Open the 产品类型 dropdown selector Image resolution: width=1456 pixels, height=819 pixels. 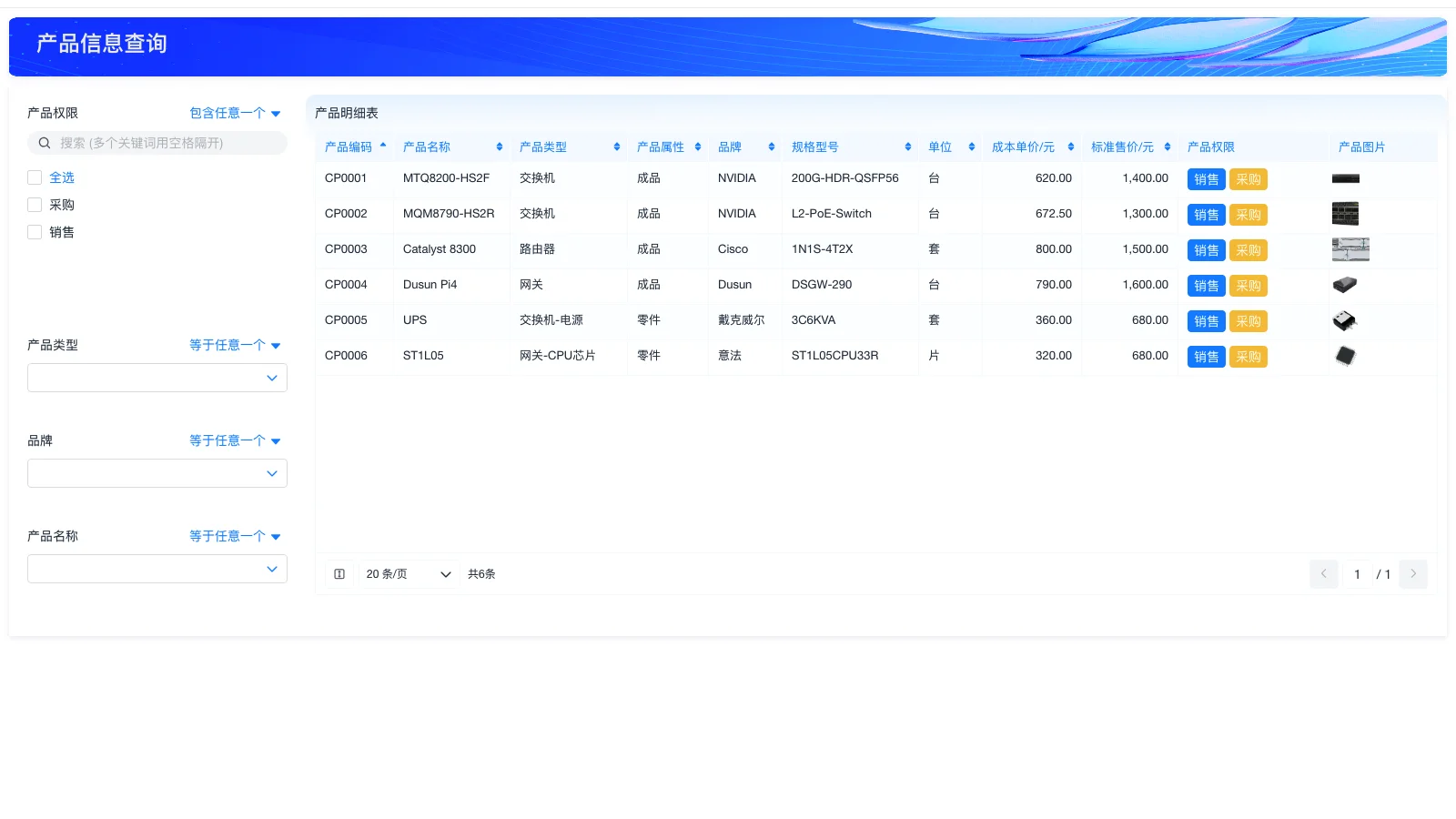(157, 377)
